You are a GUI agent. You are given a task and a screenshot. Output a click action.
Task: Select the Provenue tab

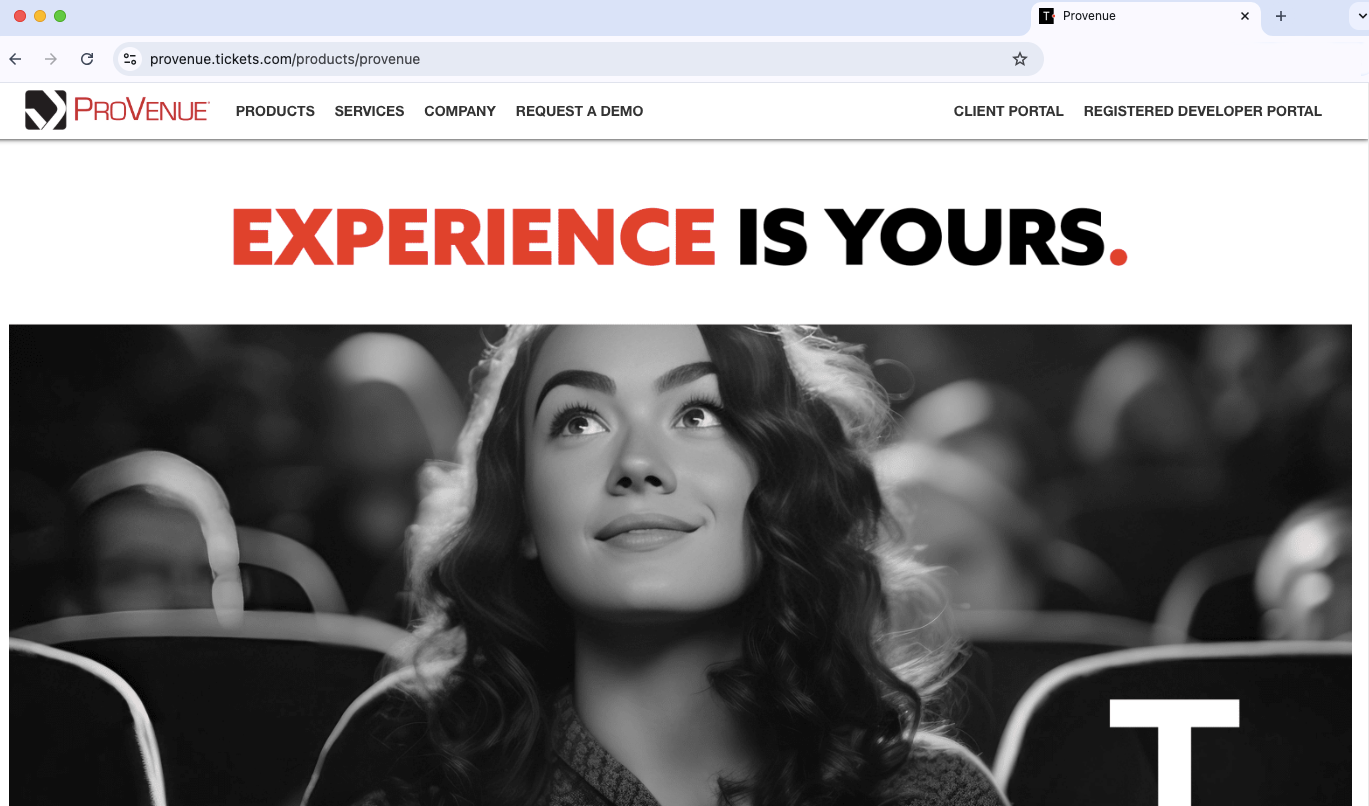[1130, 16]
